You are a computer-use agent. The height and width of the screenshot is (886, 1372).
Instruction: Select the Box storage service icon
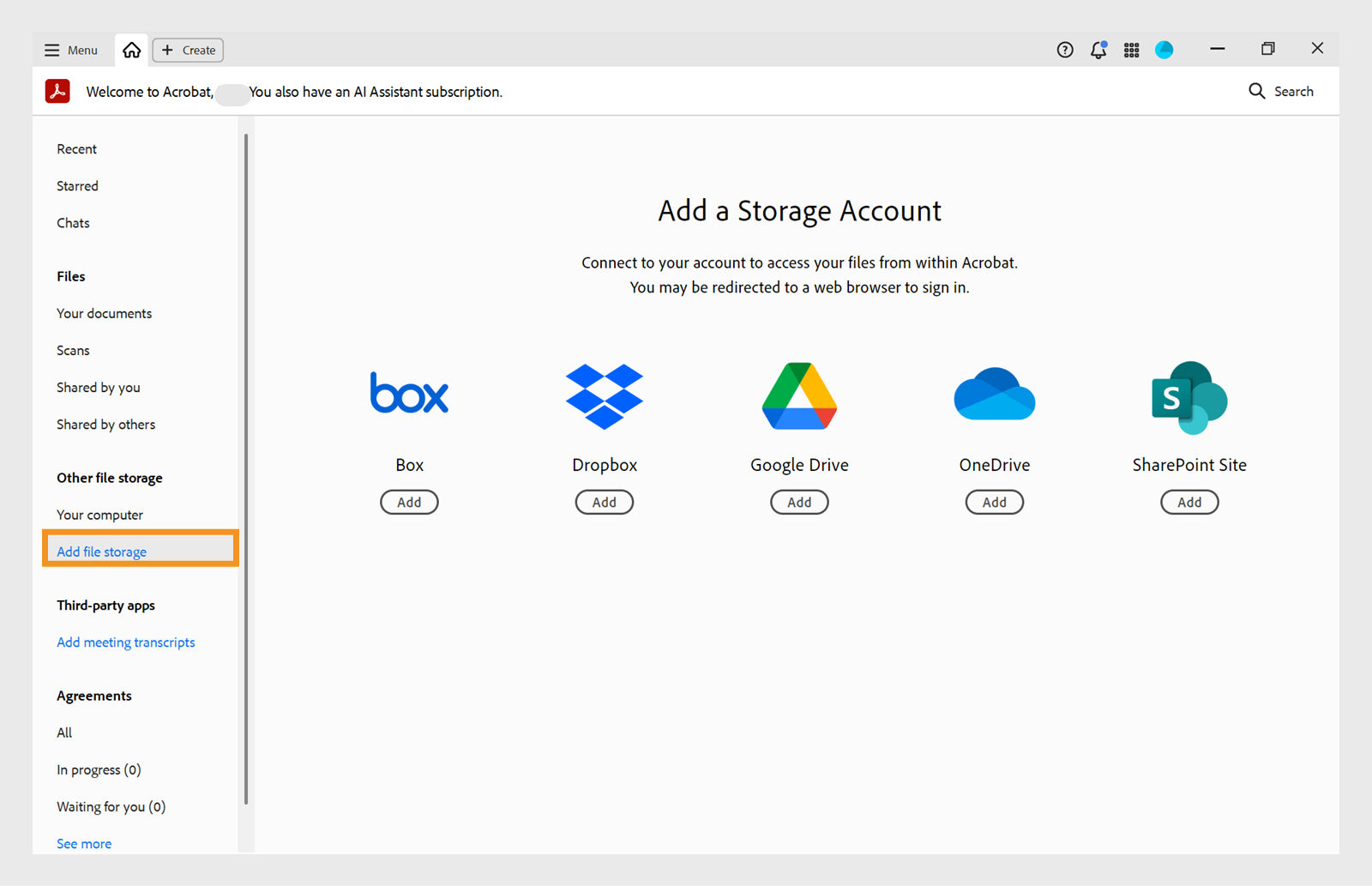point(409,394)
